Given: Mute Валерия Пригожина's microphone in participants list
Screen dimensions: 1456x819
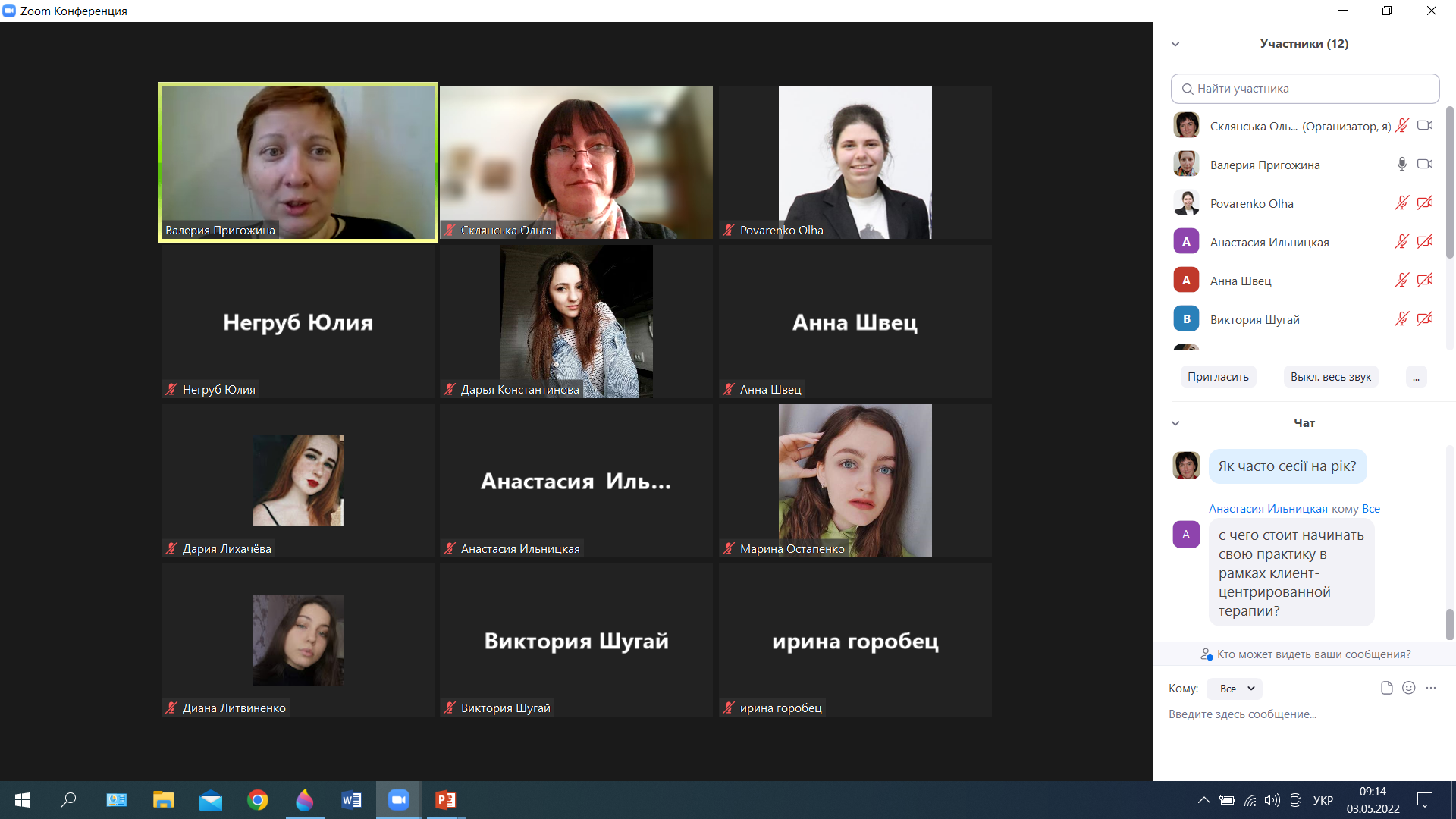Looking at the screenshot, I should pos(1402,165).
